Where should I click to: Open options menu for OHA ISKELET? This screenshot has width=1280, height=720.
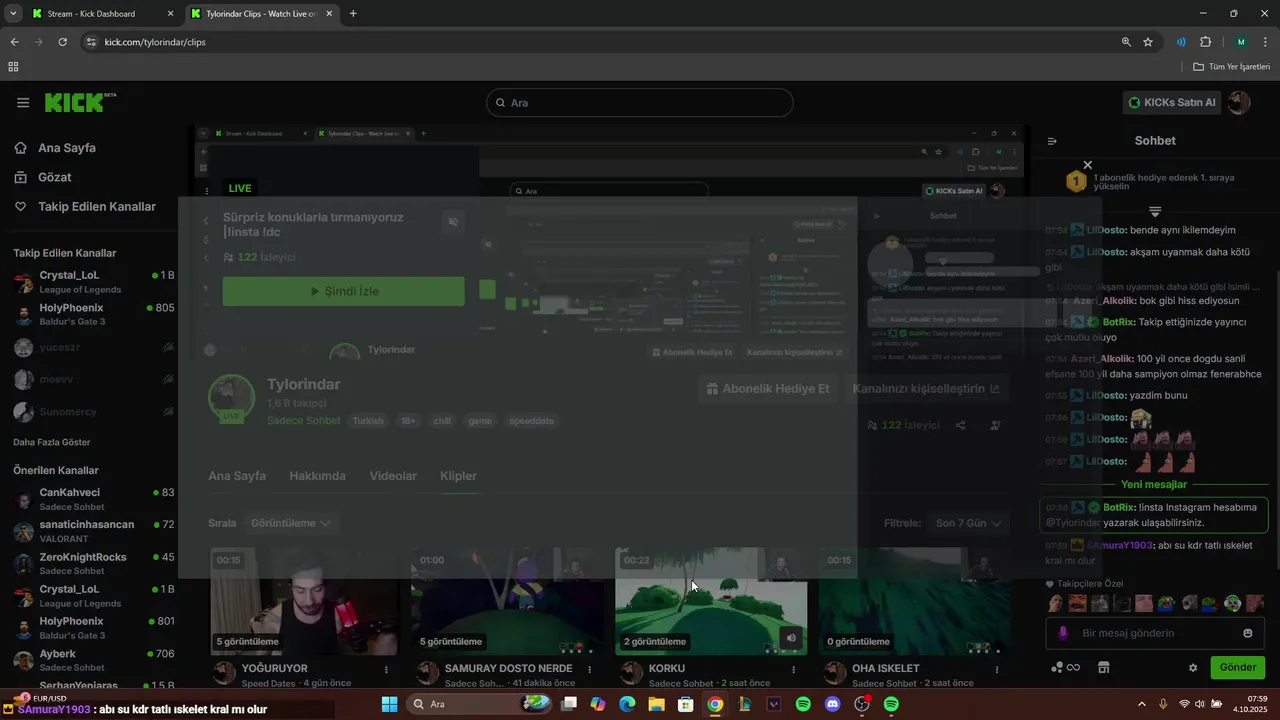[x=997, y=669]
